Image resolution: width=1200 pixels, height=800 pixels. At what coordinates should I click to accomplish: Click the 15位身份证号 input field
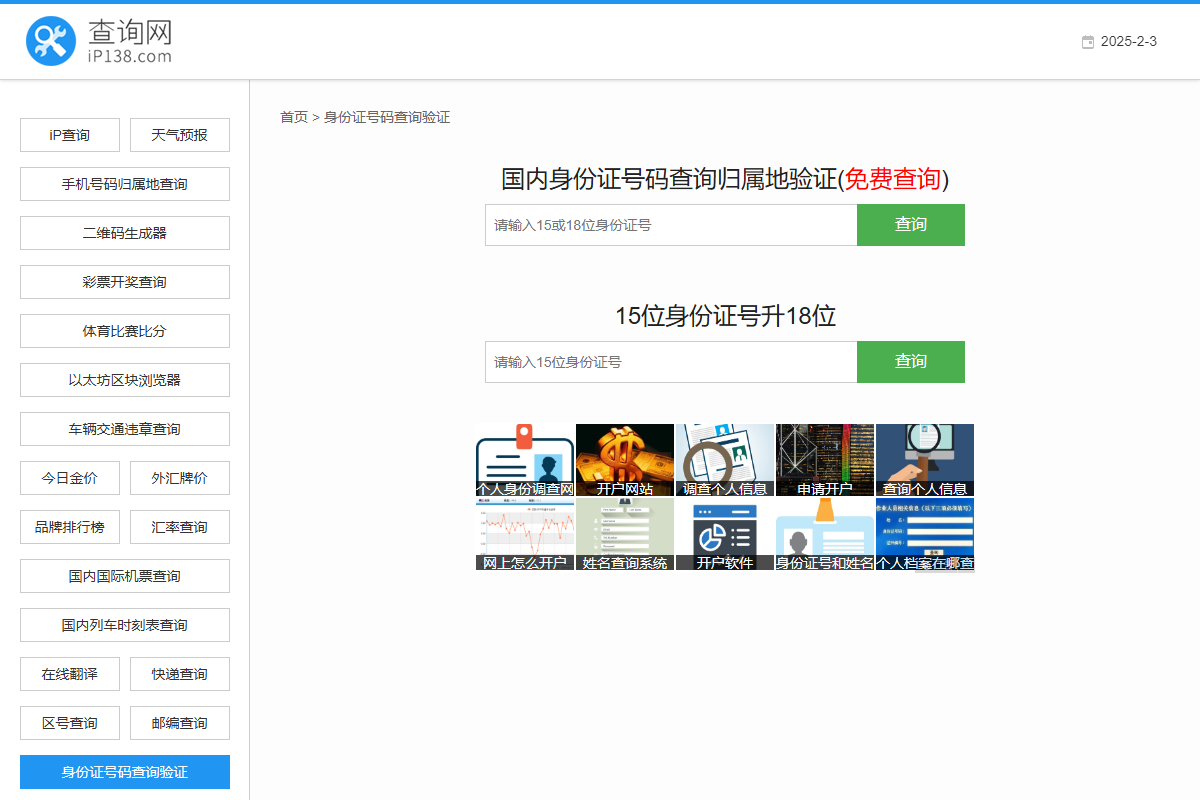671,362
